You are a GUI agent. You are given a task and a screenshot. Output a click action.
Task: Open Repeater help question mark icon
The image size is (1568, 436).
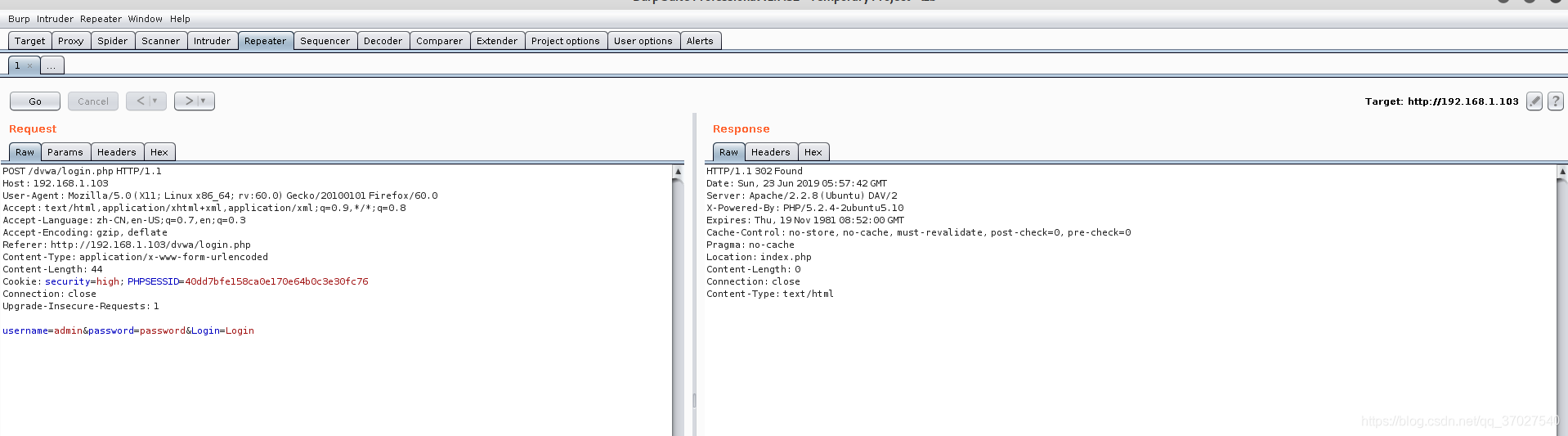point(1556,101)
